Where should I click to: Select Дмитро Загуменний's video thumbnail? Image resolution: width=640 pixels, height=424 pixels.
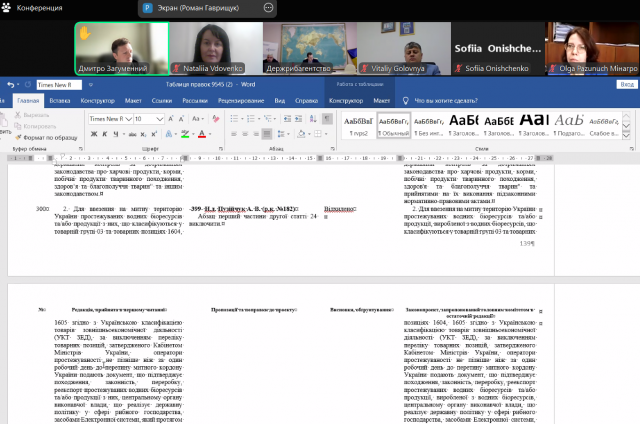pyautogui.click(x=122, y=49)
